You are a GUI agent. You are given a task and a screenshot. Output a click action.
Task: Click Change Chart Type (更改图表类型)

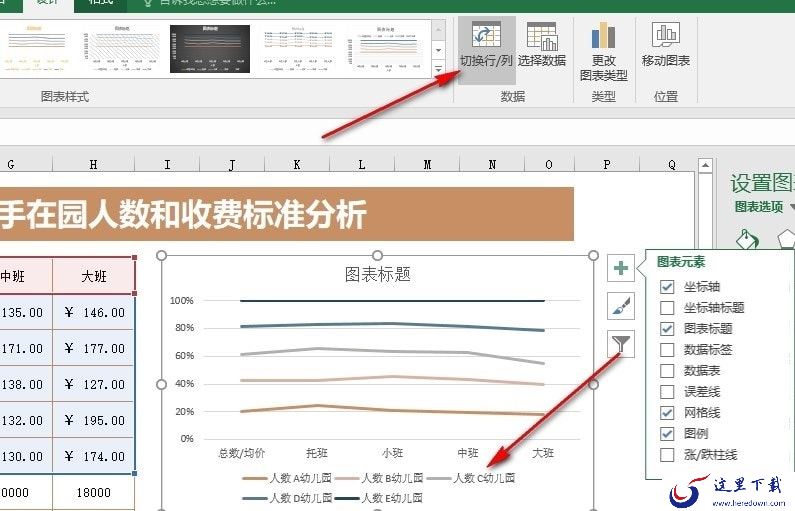tap(603, 51)
